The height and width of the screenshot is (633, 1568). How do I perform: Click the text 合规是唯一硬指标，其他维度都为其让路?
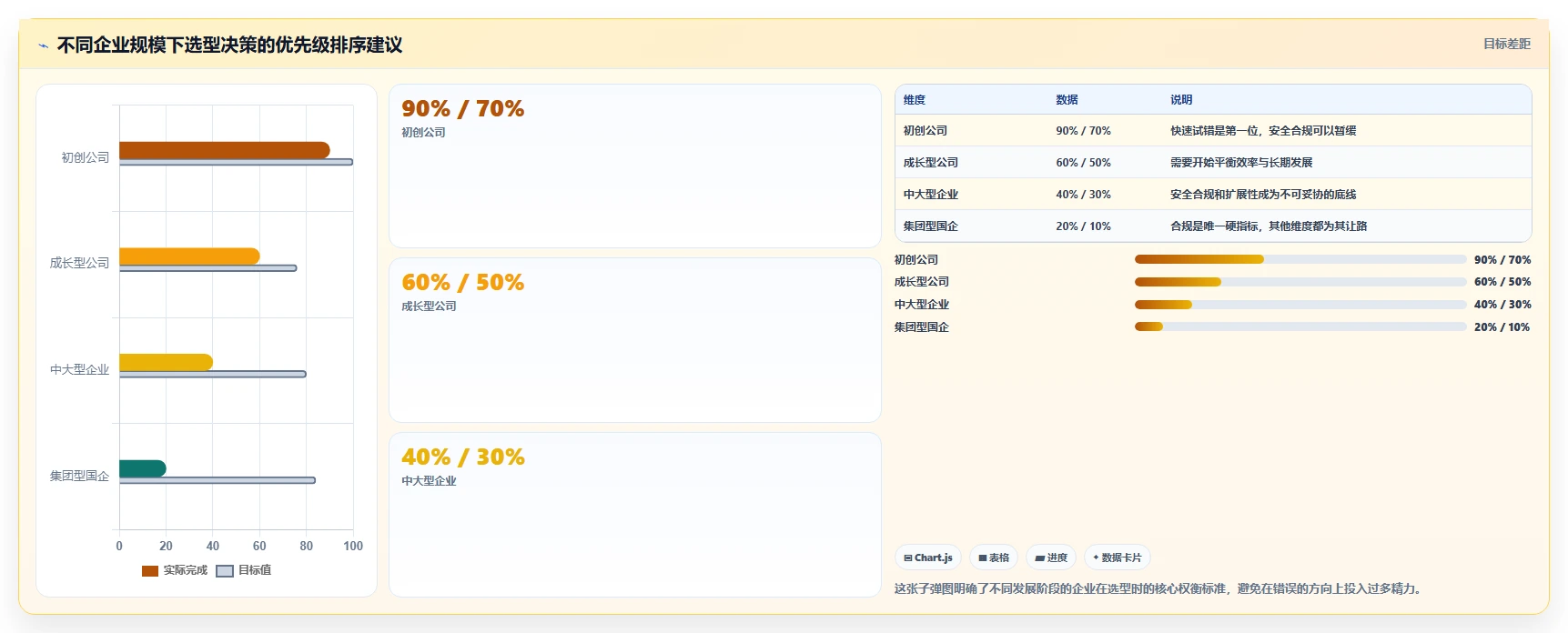[x=1269, y=226]
